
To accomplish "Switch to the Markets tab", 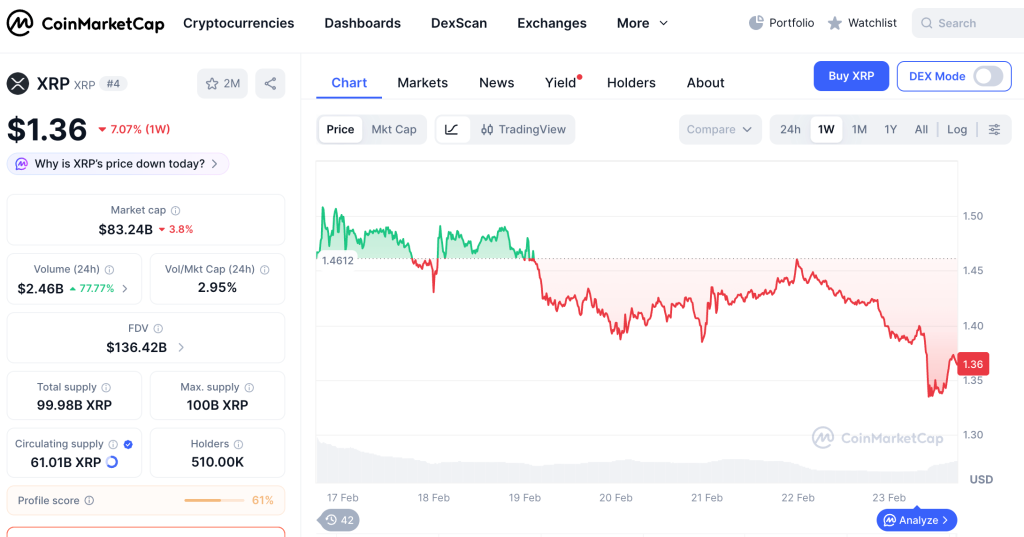I will 423,83.
